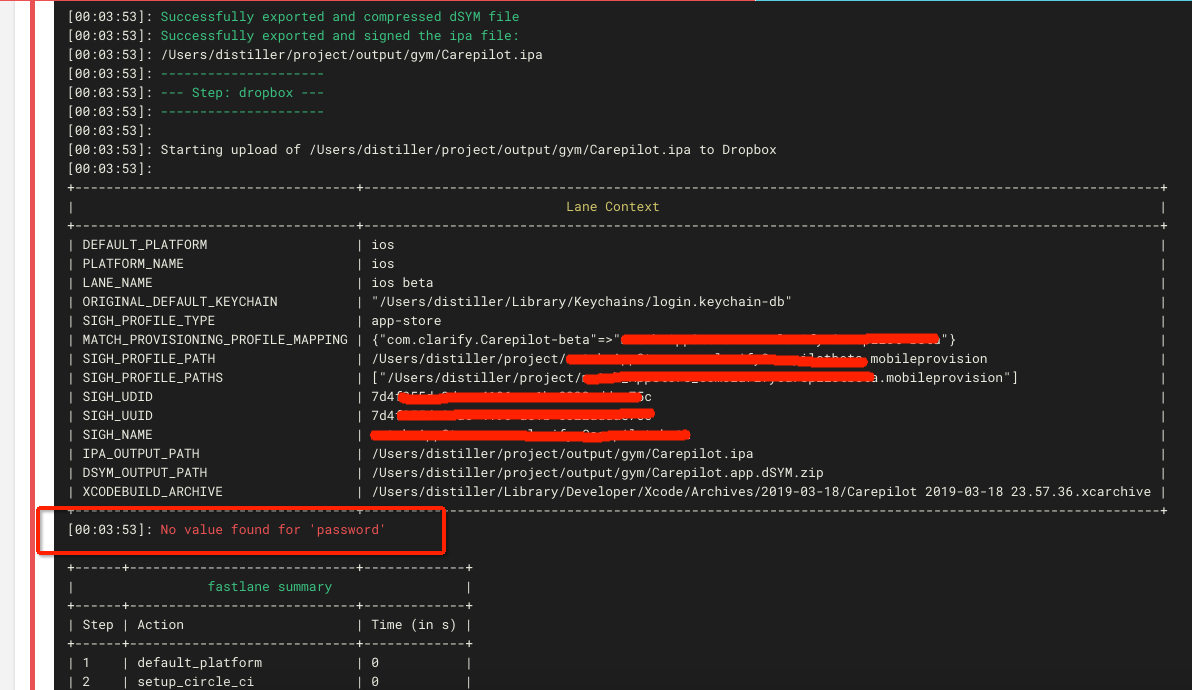Click the Carepilot .xcarchive path value
The height and width of the screenshot is (690, 1192).
click(x=761, y=492)
